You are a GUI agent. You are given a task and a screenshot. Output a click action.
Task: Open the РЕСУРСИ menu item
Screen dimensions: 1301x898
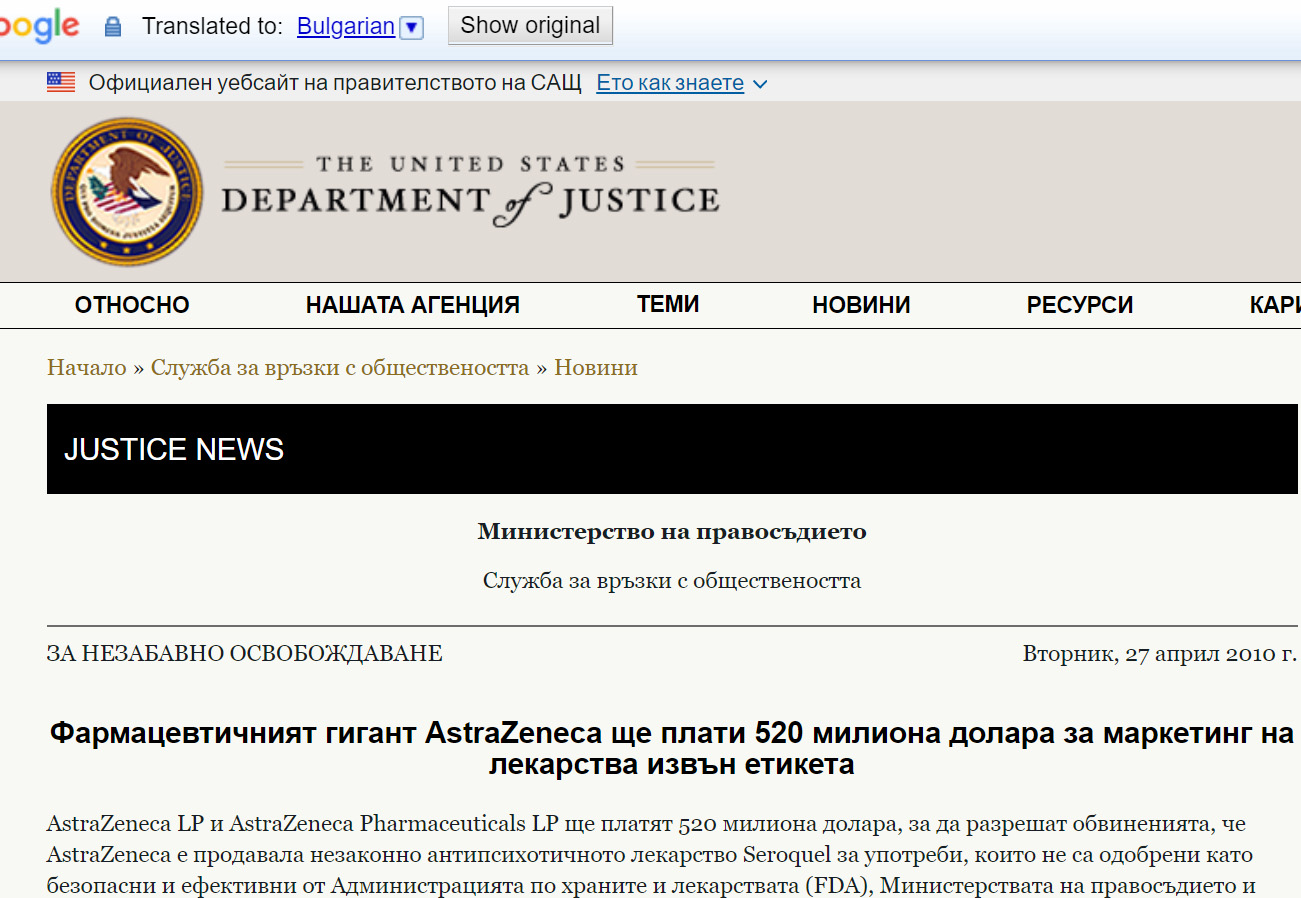pyautogui.click(x=1079, y=305)
